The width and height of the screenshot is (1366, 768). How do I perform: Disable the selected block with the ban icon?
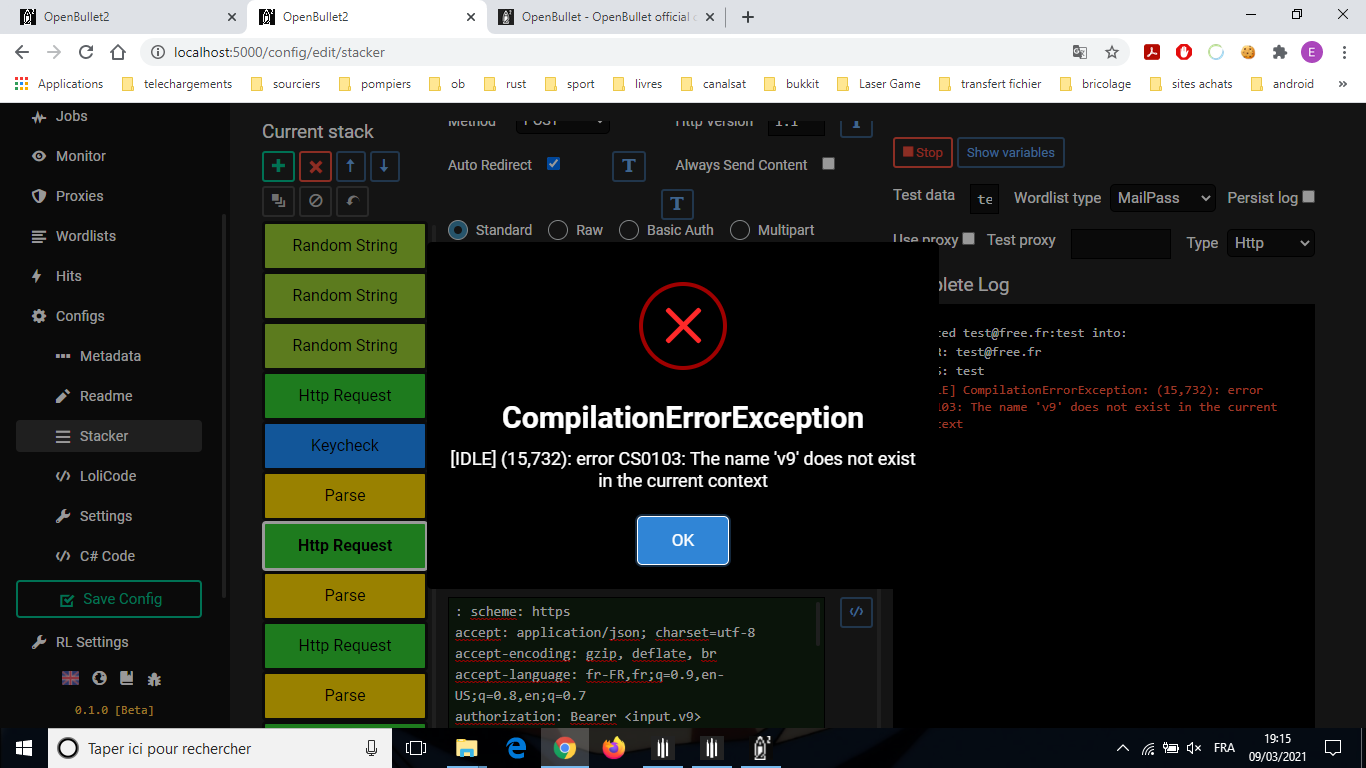pos(315,201)
